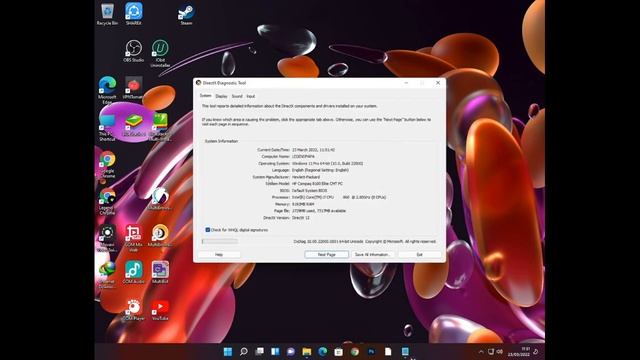Open the Recycle Bin desktop icon
This screenshot has width=640, height=360.
(107, 14)
